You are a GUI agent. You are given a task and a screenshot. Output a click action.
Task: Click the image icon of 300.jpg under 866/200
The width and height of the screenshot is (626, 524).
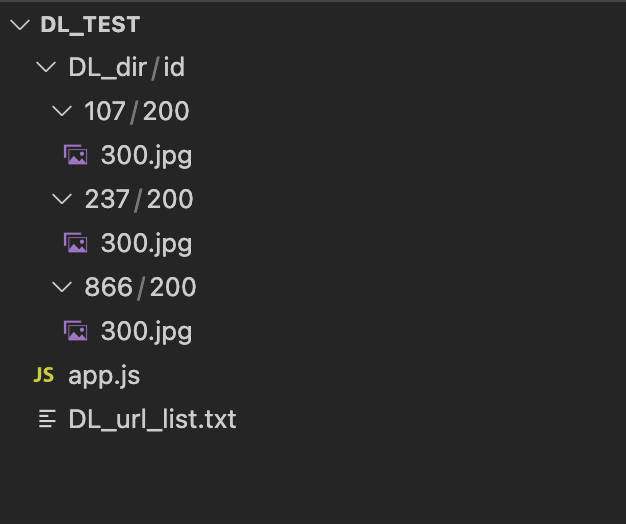click(x=75, y=331)
